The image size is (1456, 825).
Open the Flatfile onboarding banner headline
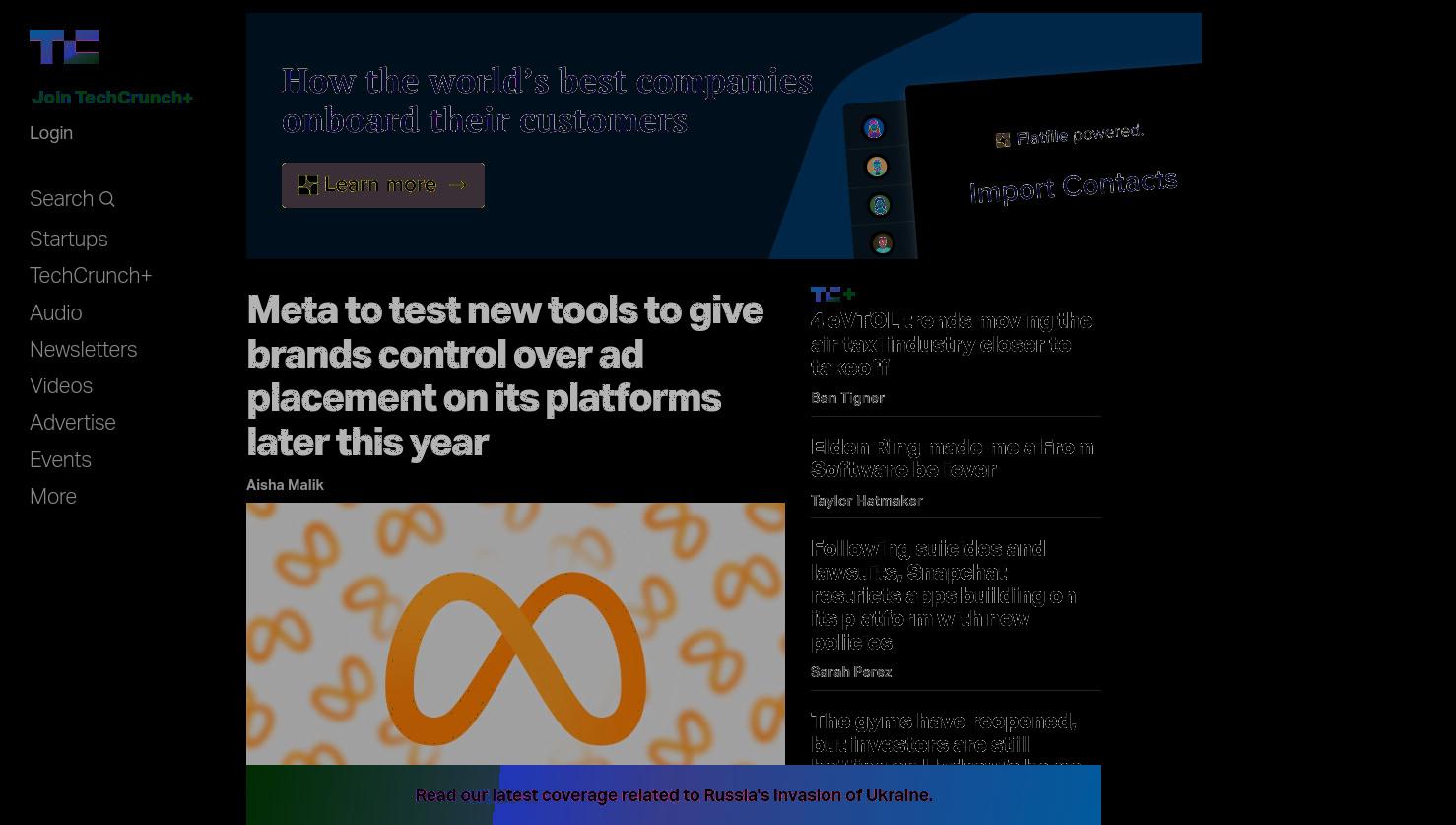547,101
